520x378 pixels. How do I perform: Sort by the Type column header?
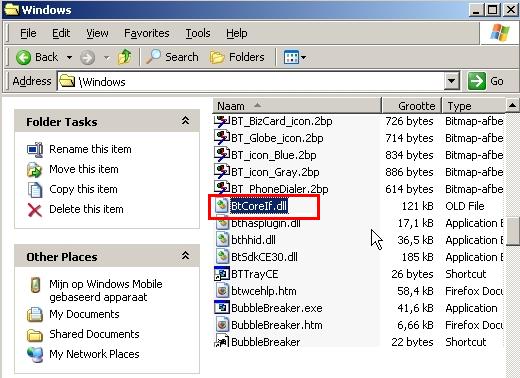pos(474,106)
